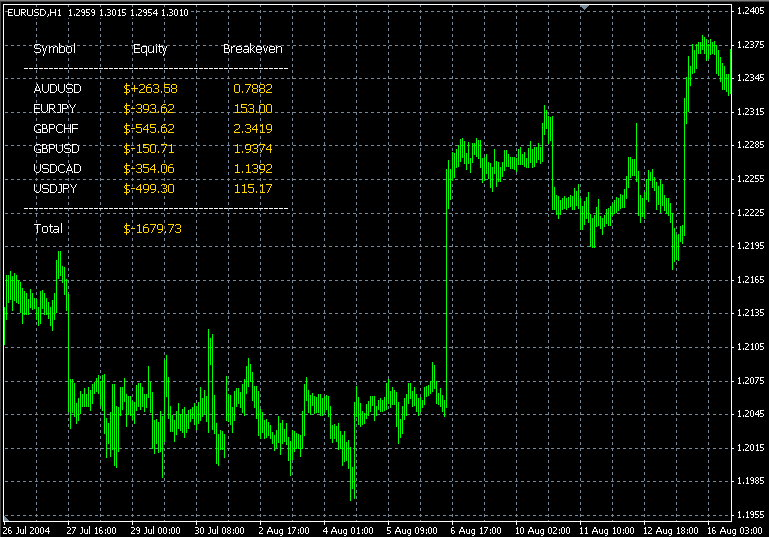Click the 11 Aug 10:00 time axis label

point(607,531)
